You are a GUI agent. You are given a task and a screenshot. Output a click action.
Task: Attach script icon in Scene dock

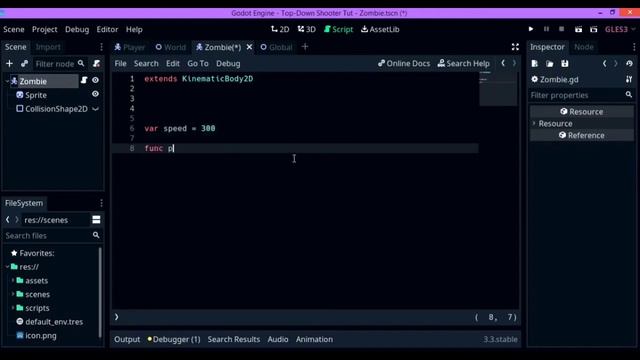pos(96,64)
